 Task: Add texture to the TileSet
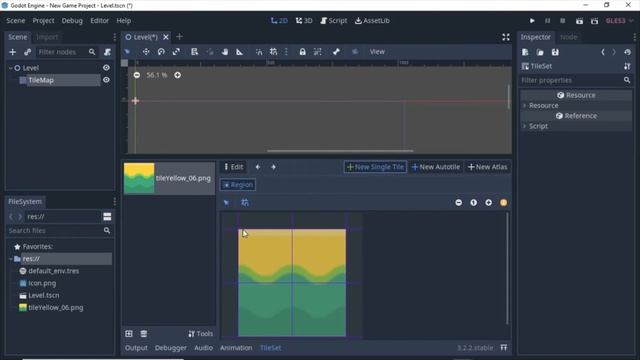129,334
